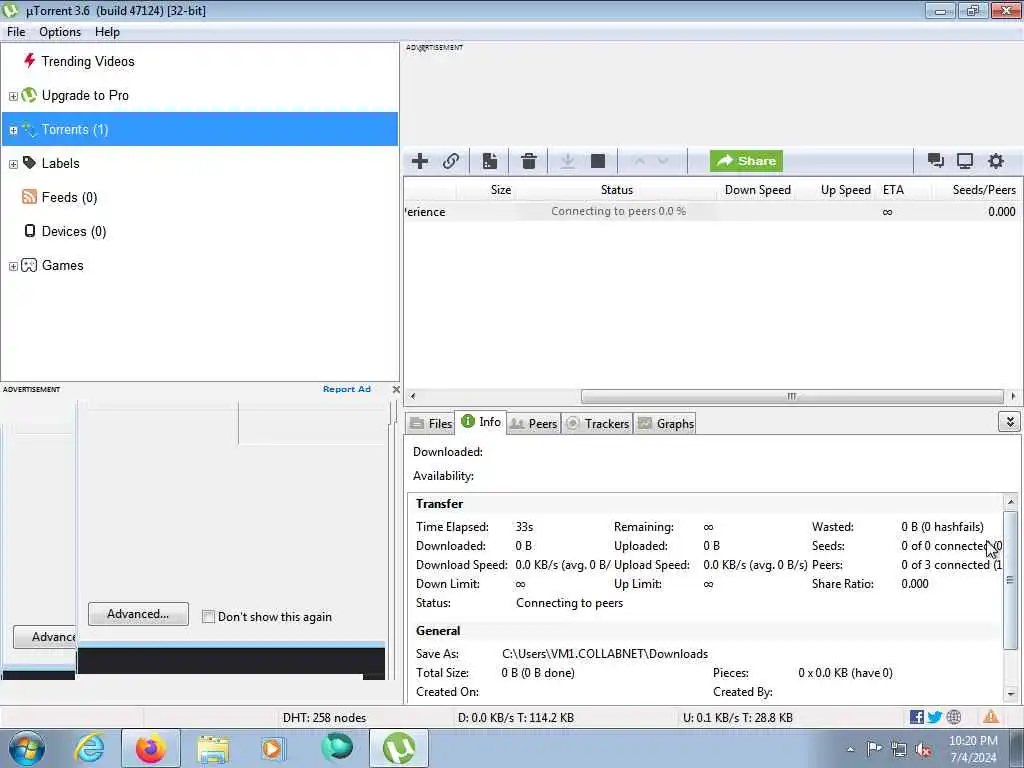Select Labels in sidebar
The height and width of the screenshot is (768, 1024).
[60, 163]
